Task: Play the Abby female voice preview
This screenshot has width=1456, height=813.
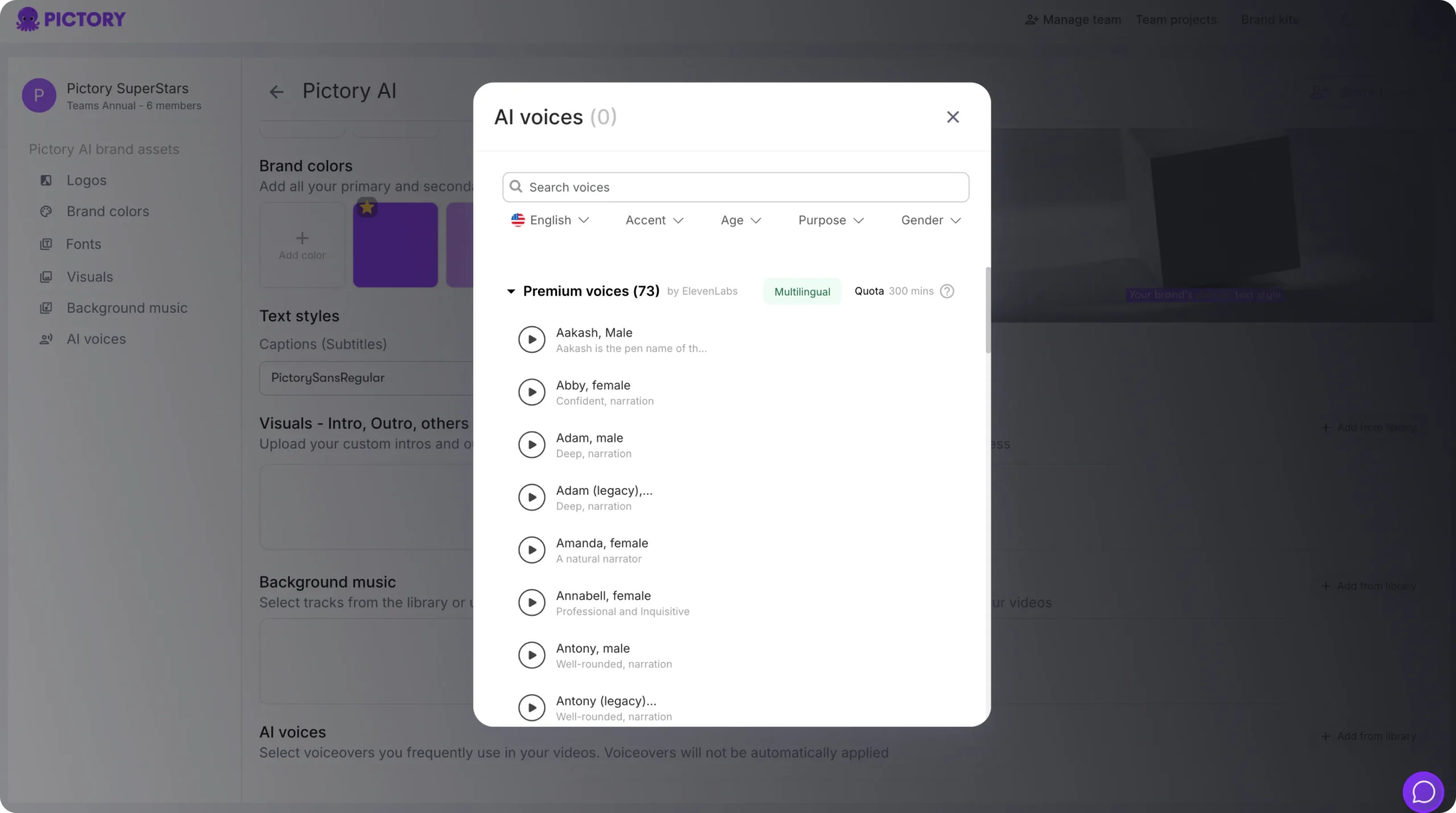Action: (x=531, y=392)
